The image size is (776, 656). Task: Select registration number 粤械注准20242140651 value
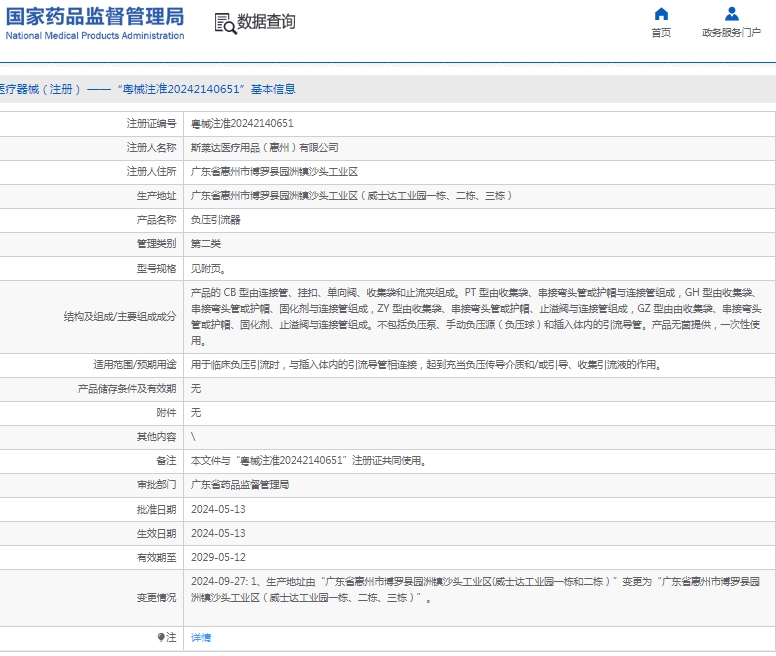click(x=242, y=124)
